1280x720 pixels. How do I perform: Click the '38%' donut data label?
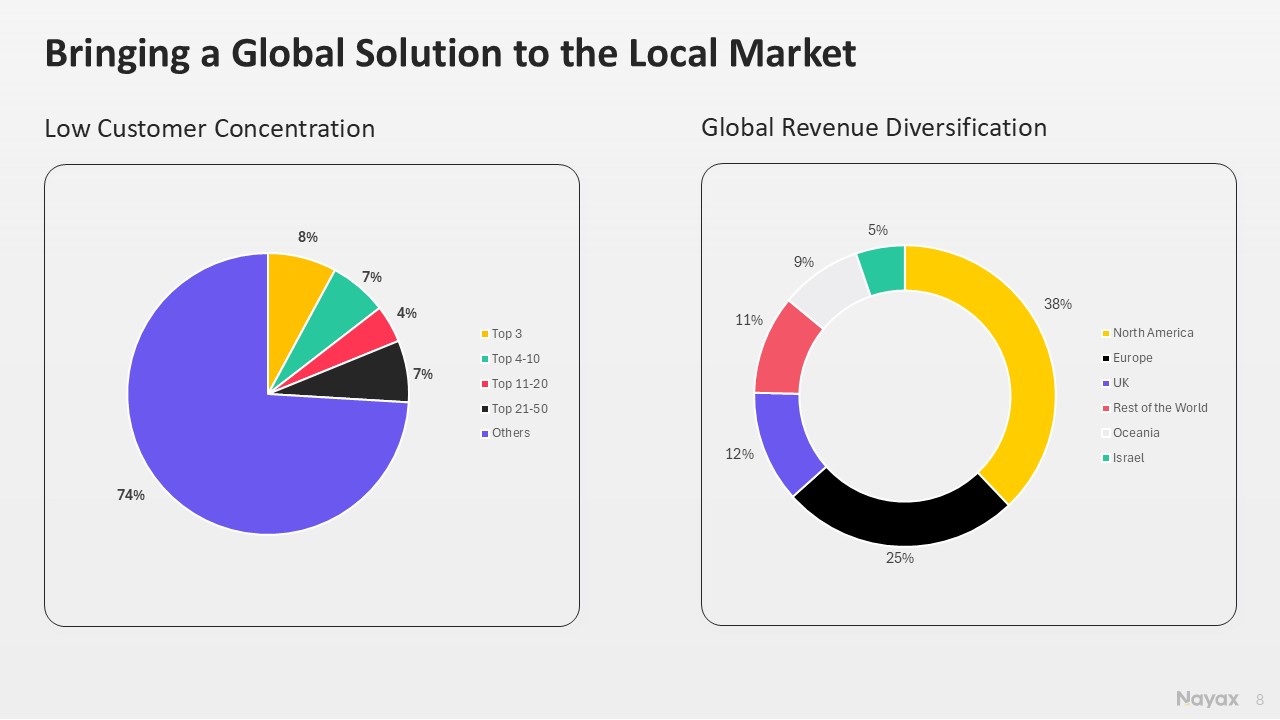click(x=1058, y=304)
